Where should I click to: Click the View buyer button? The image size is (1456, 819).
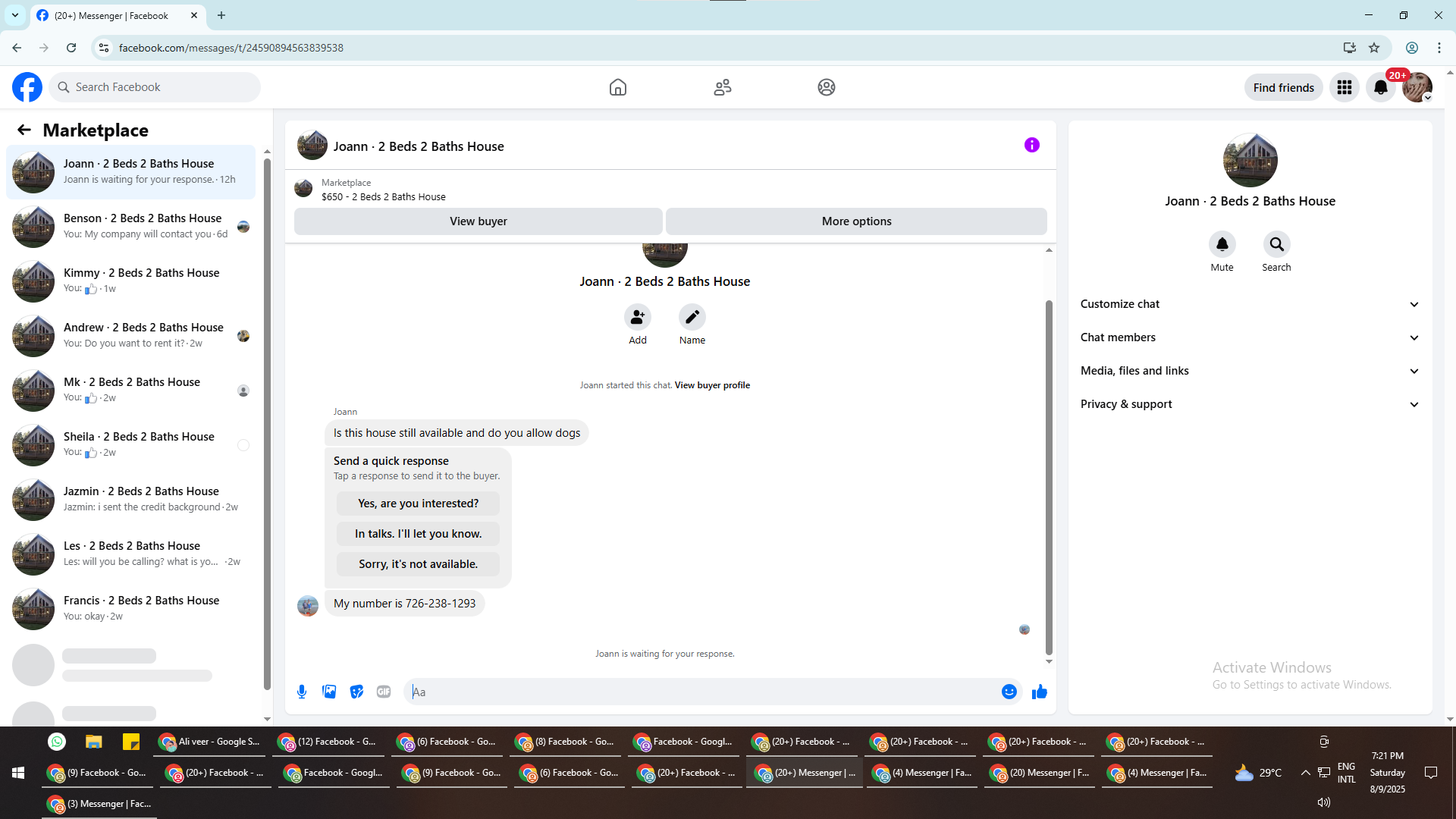coord(478,221)
